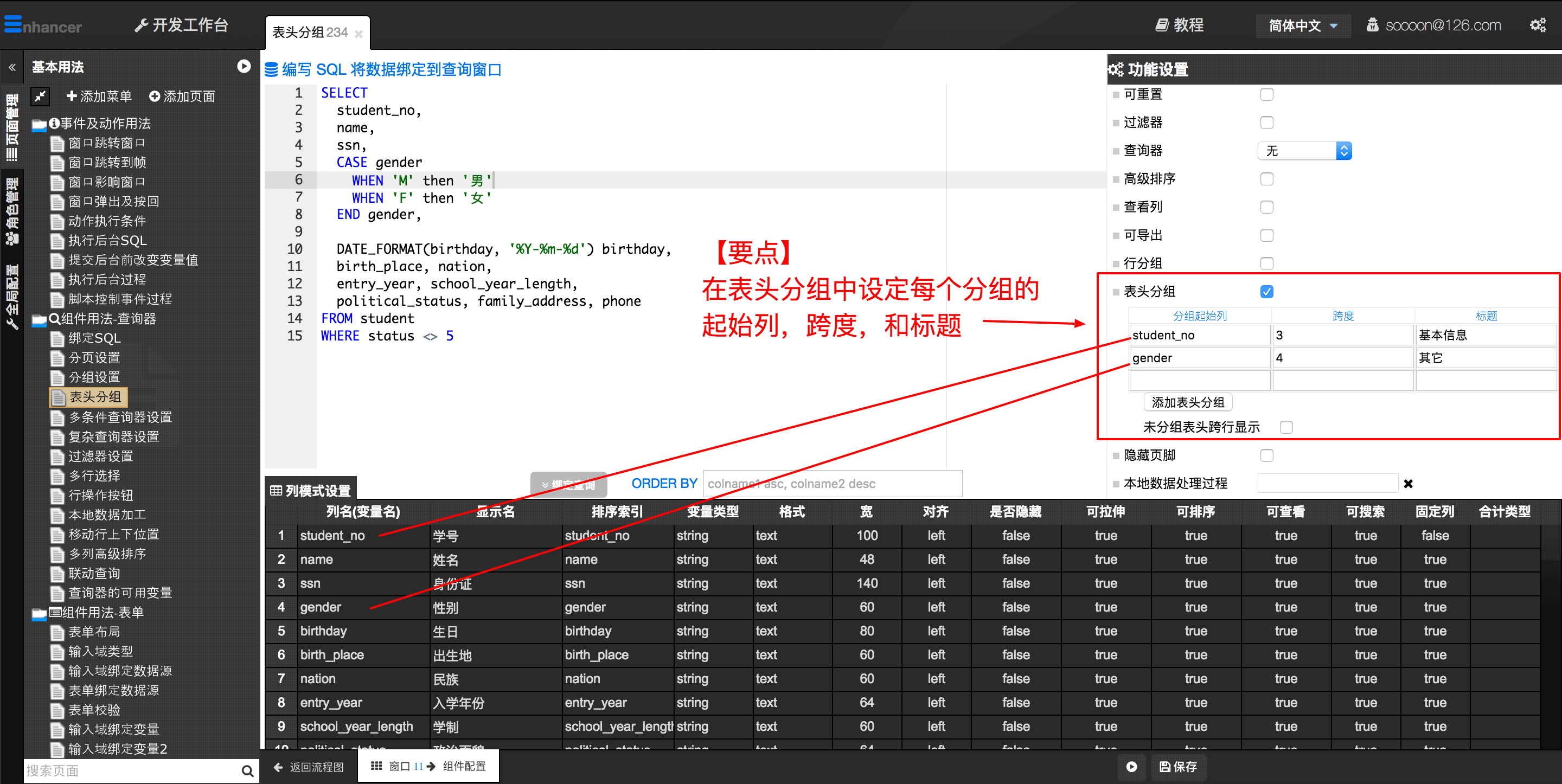Collapse the sidebar with double-chevron icon

(x=12, y=67)
